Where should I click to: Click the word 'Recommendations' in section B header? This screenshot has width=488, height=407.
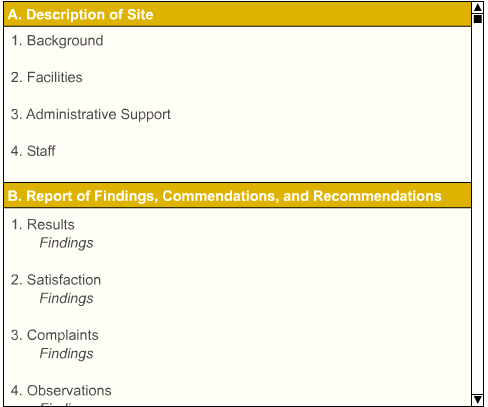[378, 196]
